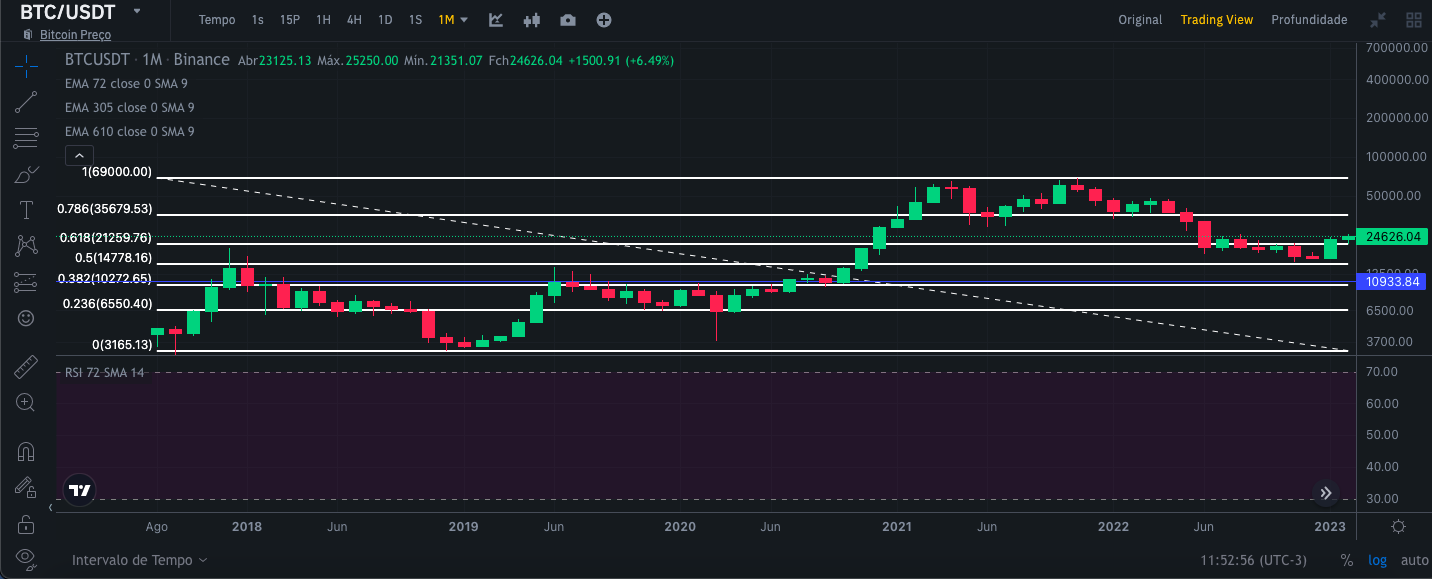This screenshot has height=579, width=1432.
Task: Open the multi-chart grid layout icon
Action: click(1414, 20)
